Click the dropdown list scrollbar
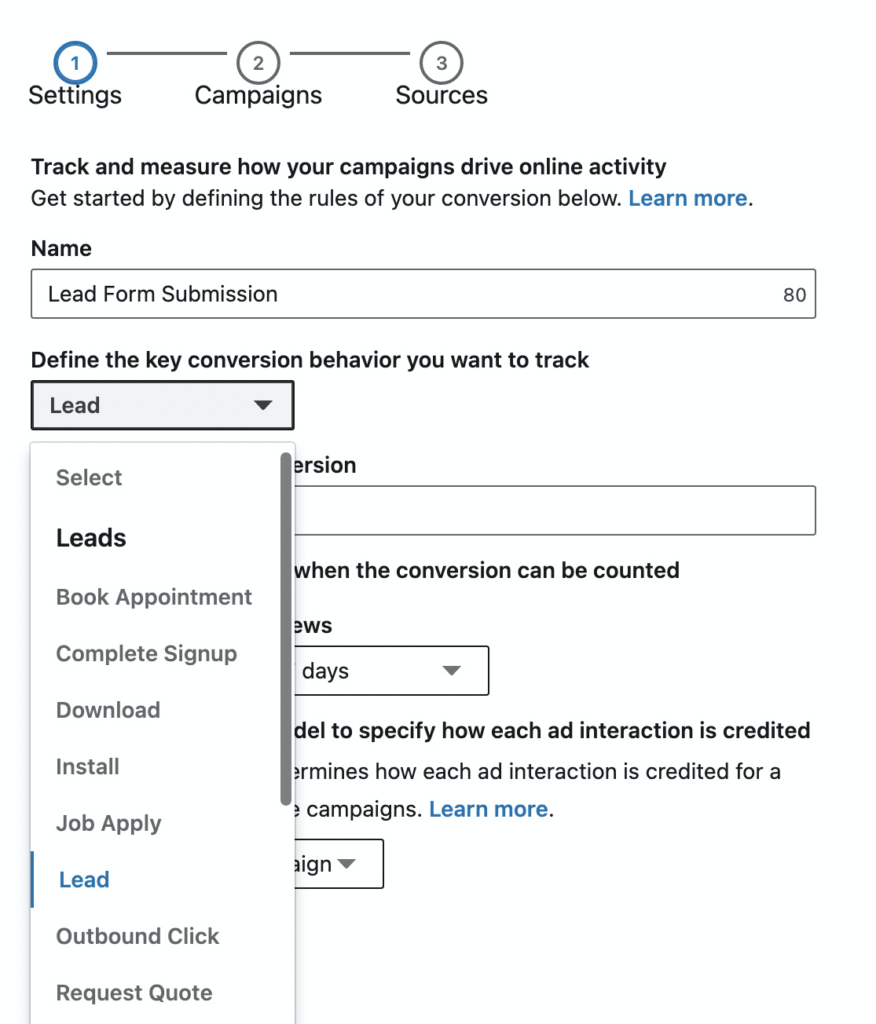The image size is (876, 1024). pyautogui.click(x=285, y=628)
